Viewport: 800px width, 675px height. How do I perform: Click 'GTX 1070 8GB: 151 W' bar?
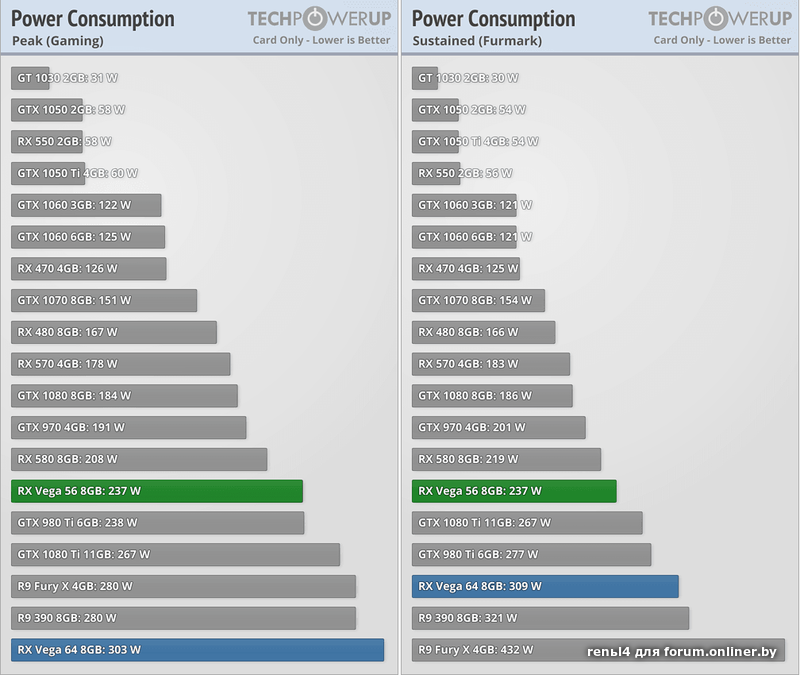(x=104, y=300)
